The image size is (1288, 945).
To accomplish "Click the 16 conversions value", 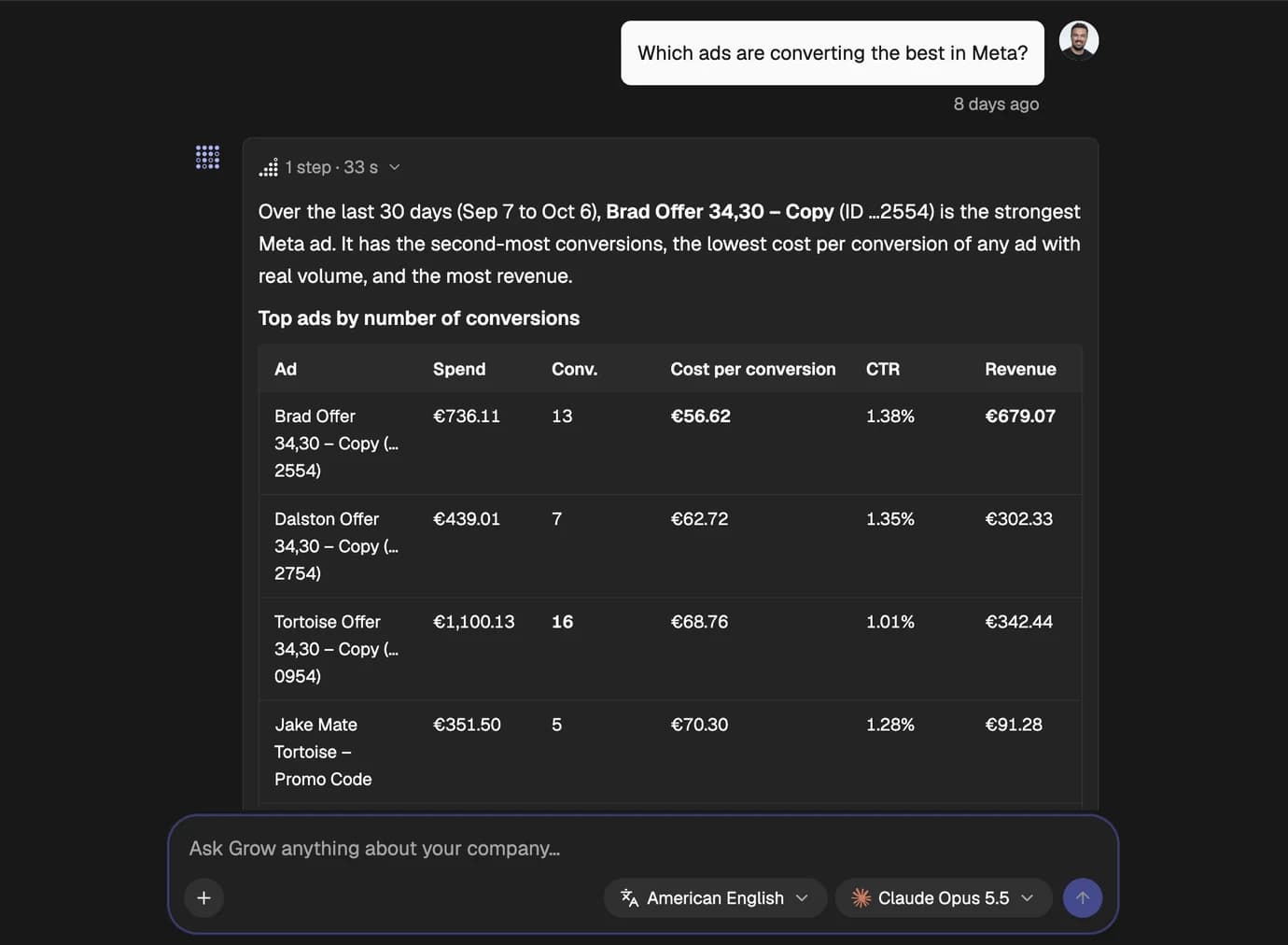I will tap(562, 621).
